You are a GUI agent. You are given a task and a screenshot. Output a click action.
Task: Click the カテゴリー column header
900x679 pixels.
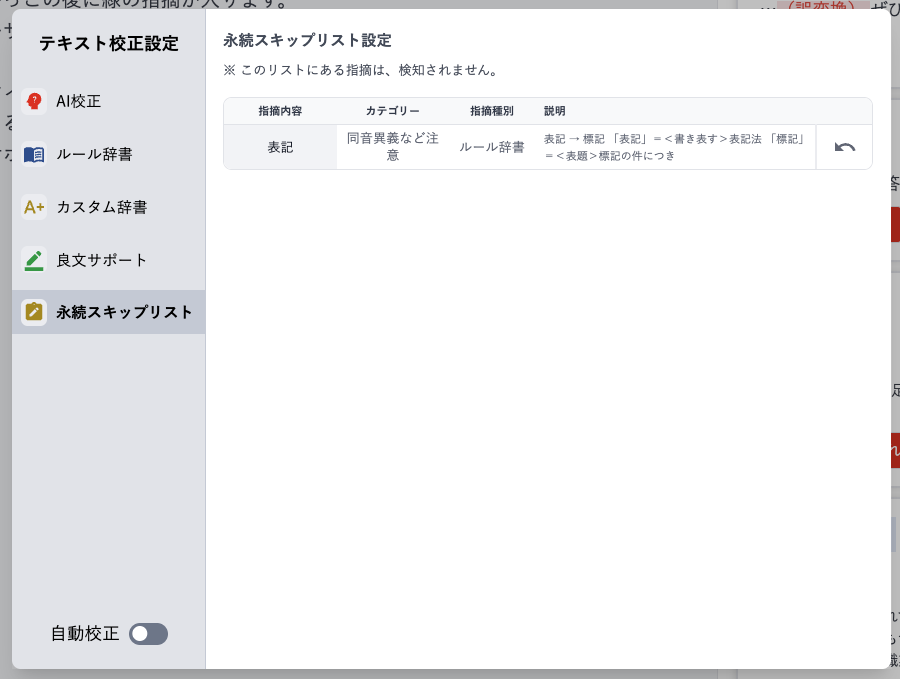(x=392, y=111)
